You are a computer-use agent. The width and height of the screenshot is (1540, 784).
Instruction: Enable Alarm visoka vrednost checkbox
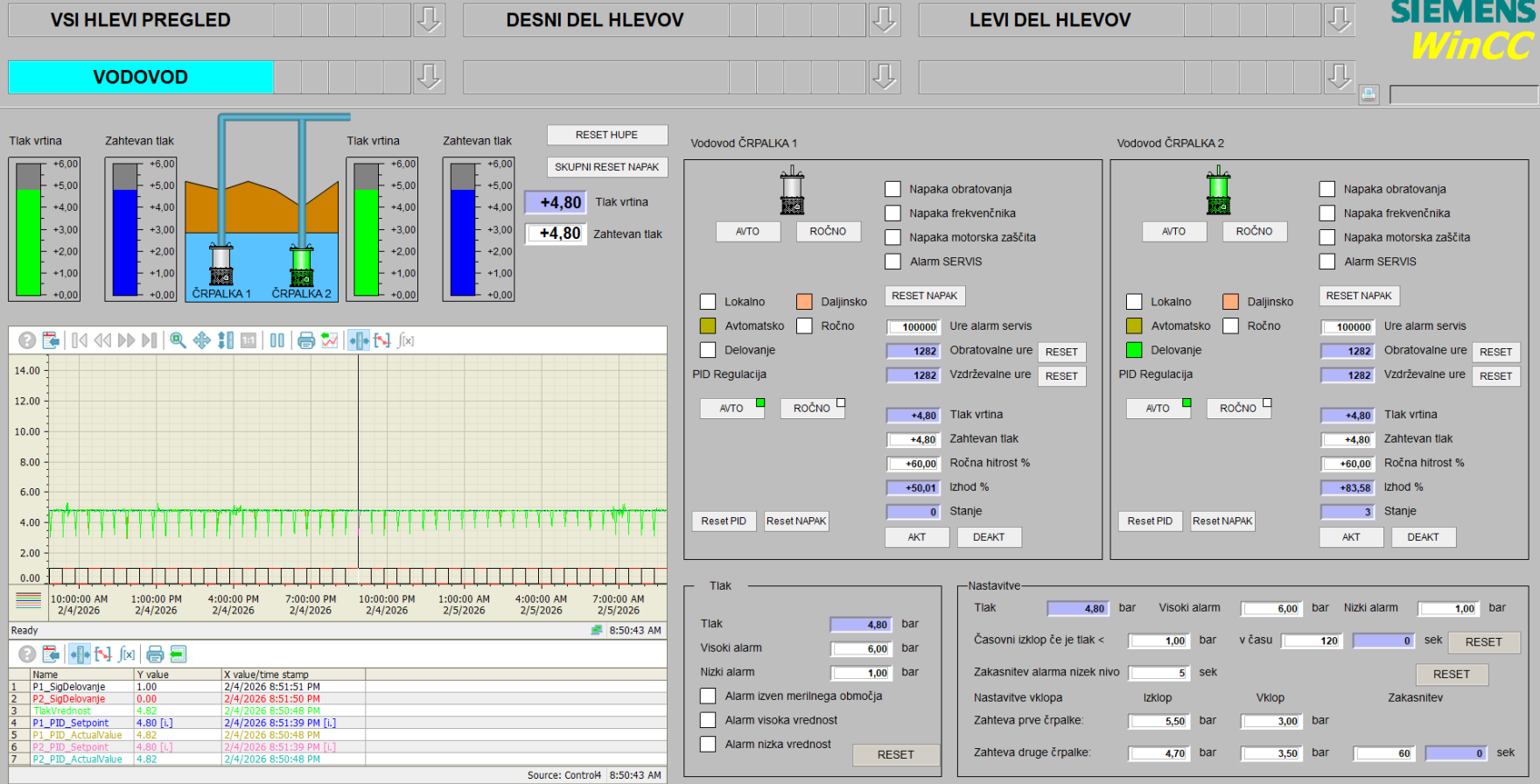click(708, 720)
